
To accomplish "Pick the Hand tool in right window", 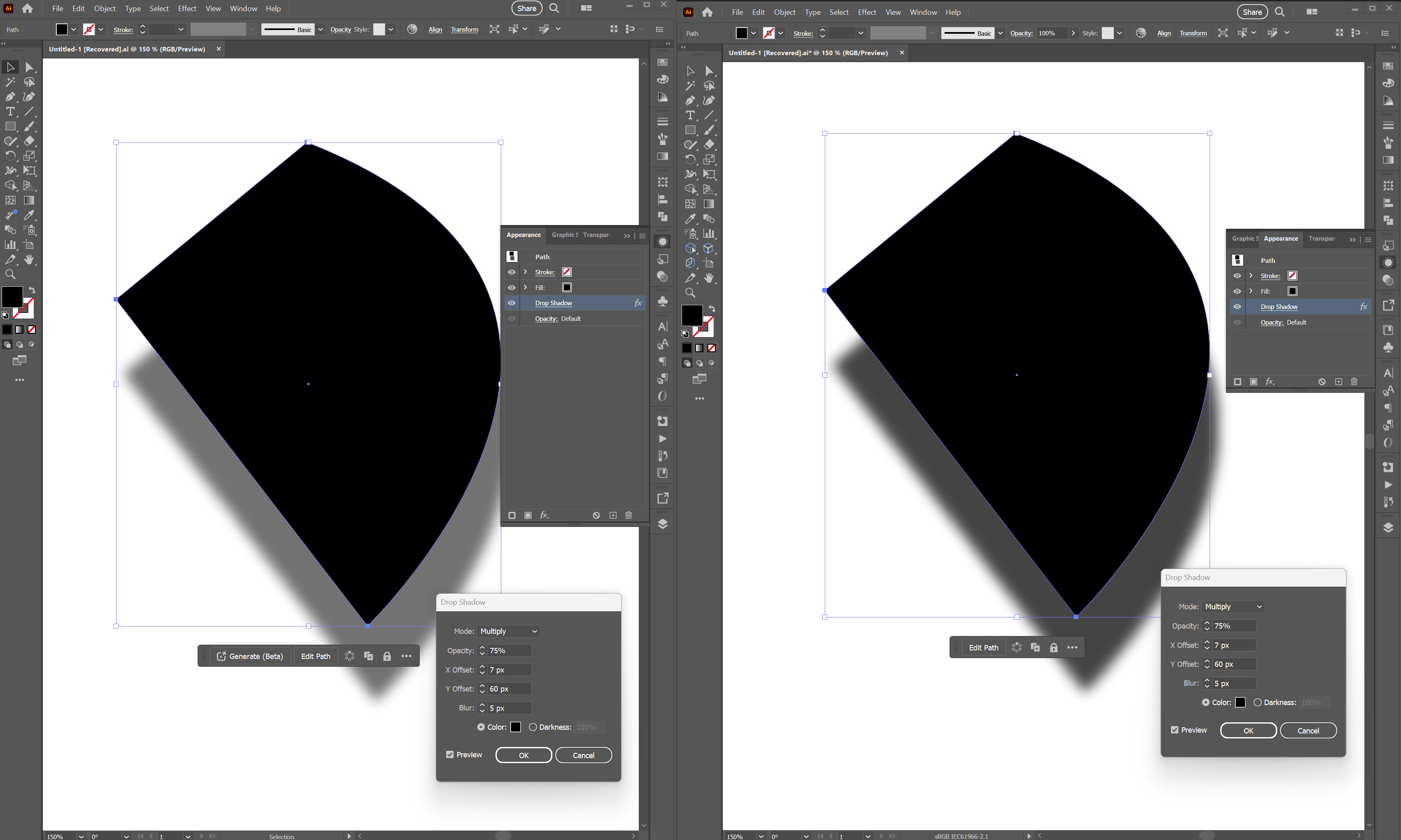I will [709, 278].
